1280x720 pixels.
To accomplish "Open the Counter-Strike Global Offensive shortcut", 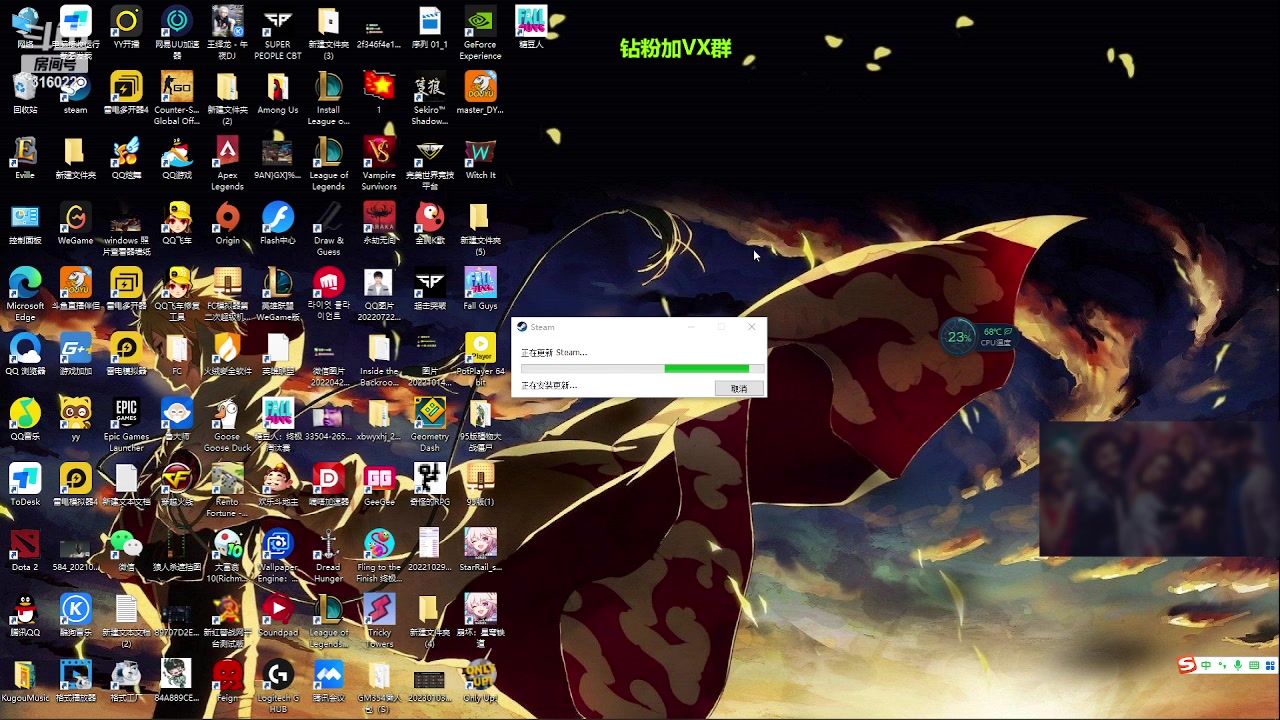I will click(177, 98).
